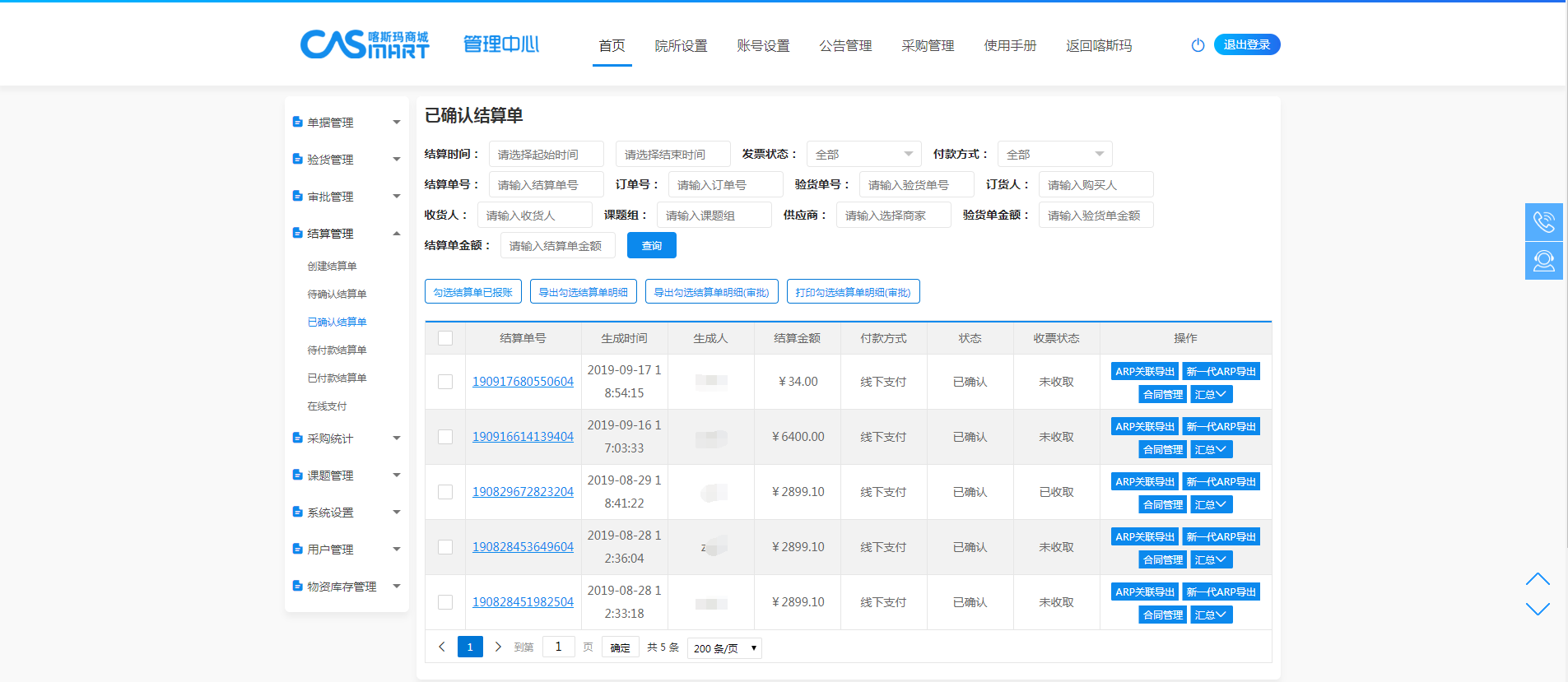Click the scroll-to-bottom arrow icon

(1537, 609)
